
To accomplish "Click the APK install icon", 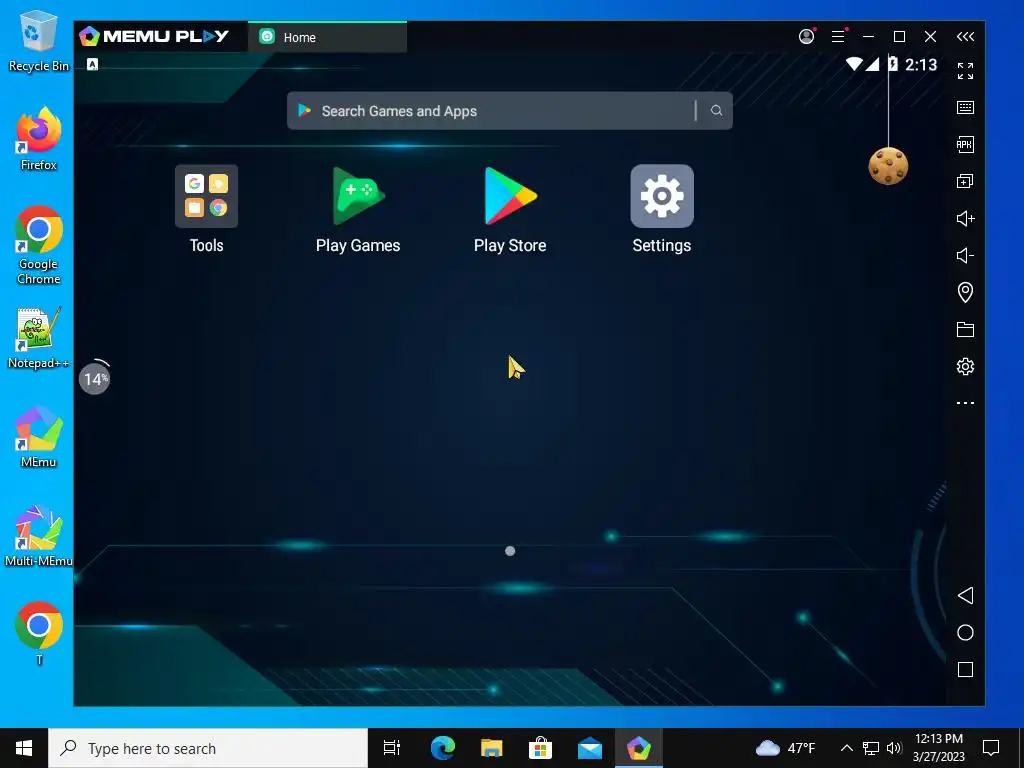I will (x=965, y=144).
